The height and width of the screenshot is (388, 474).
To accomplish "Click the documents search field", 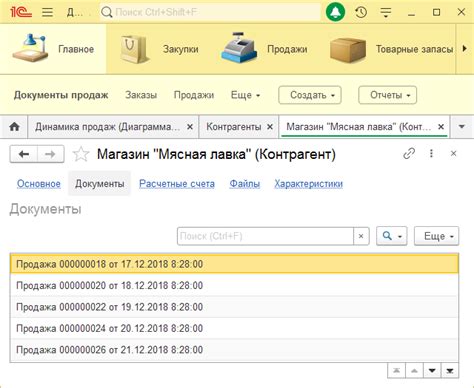I will click(x=265, y=236).
